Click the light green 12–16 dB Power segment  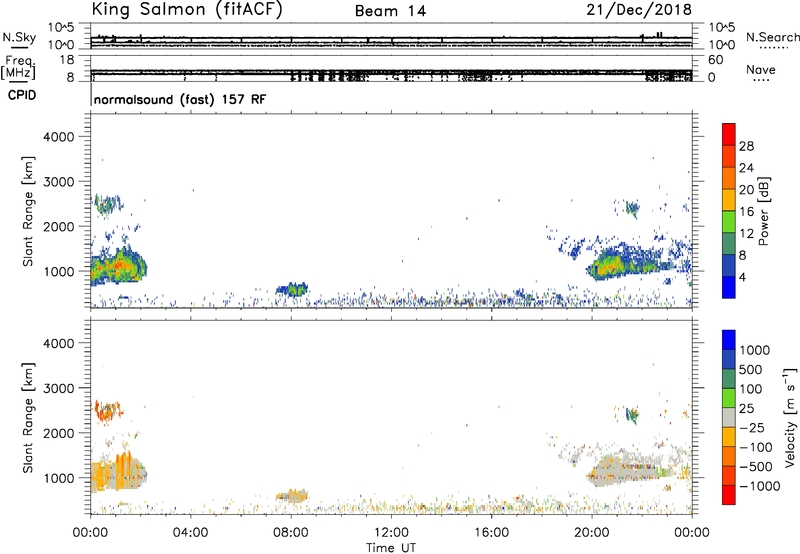coord(729,222)
